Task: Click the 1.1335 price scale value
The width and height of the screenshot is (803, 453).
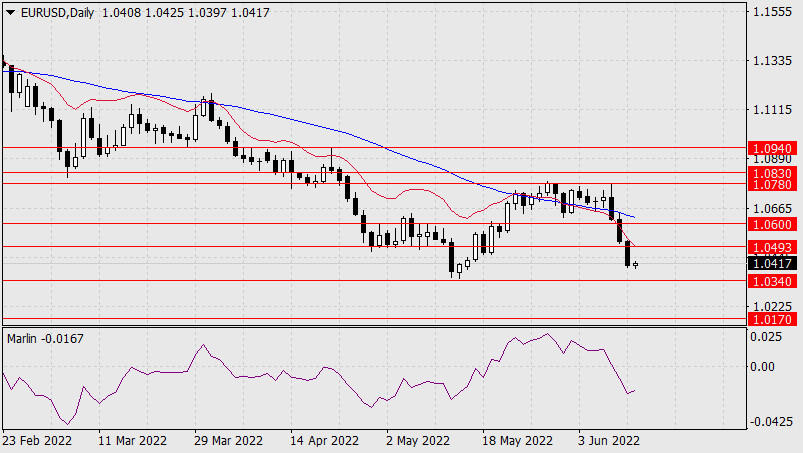Action: (x=772, y=61)
